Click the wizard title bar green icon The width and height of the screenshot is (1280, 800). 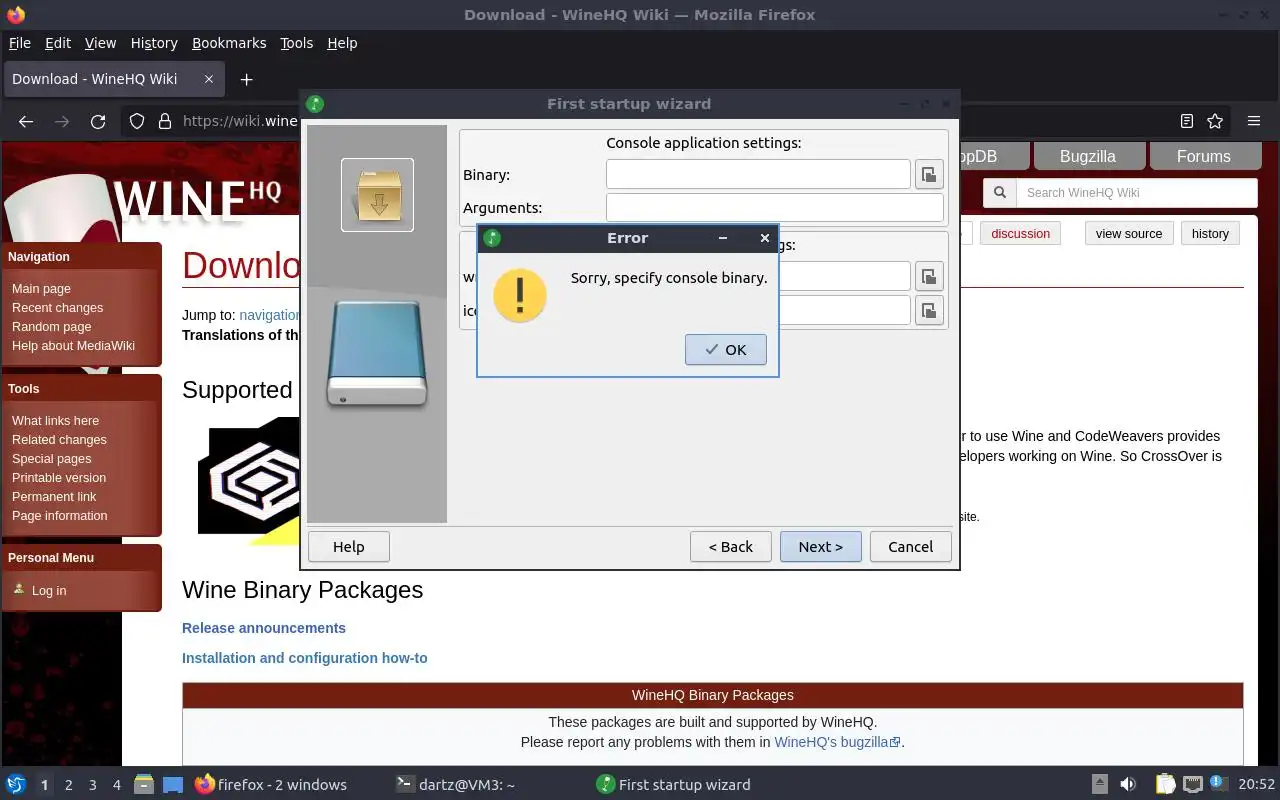[x=315, y=104]
